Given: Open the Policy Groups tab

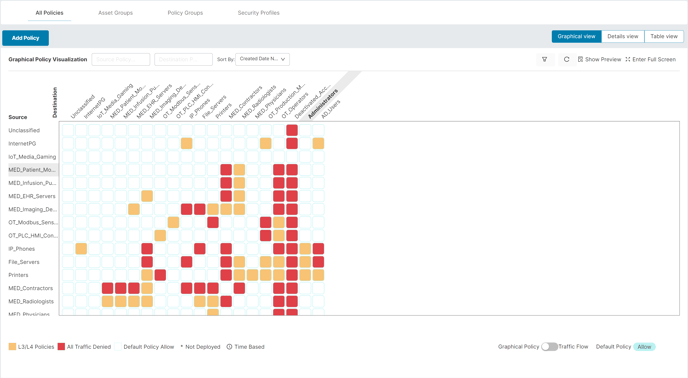Looking at the screenshot, I should pyautogui.click(x=185, y=13).
